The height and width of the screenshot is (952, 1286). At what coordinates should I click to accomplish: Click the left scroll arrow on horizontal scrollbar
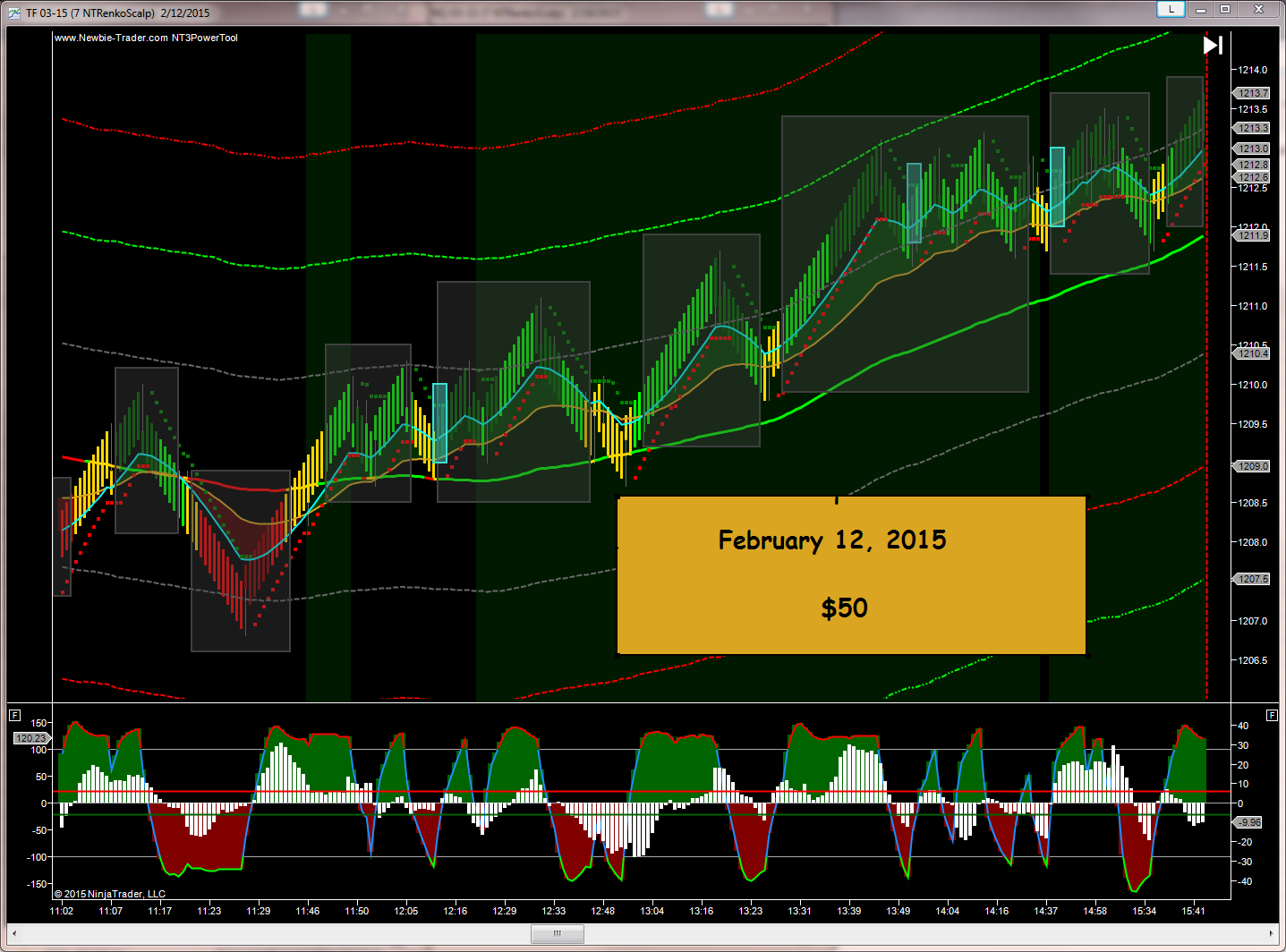pyautogui.click(x=14, y=934)
